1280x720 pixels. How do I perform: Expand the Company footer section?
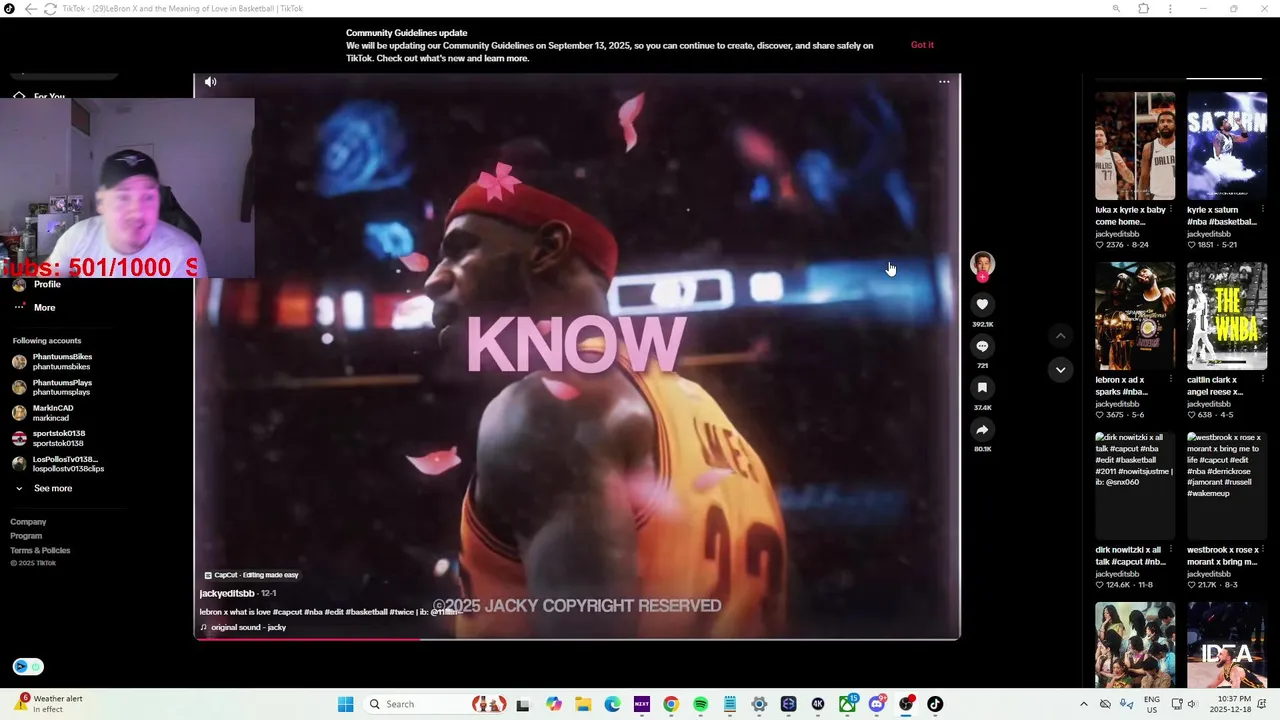(28, 522)
